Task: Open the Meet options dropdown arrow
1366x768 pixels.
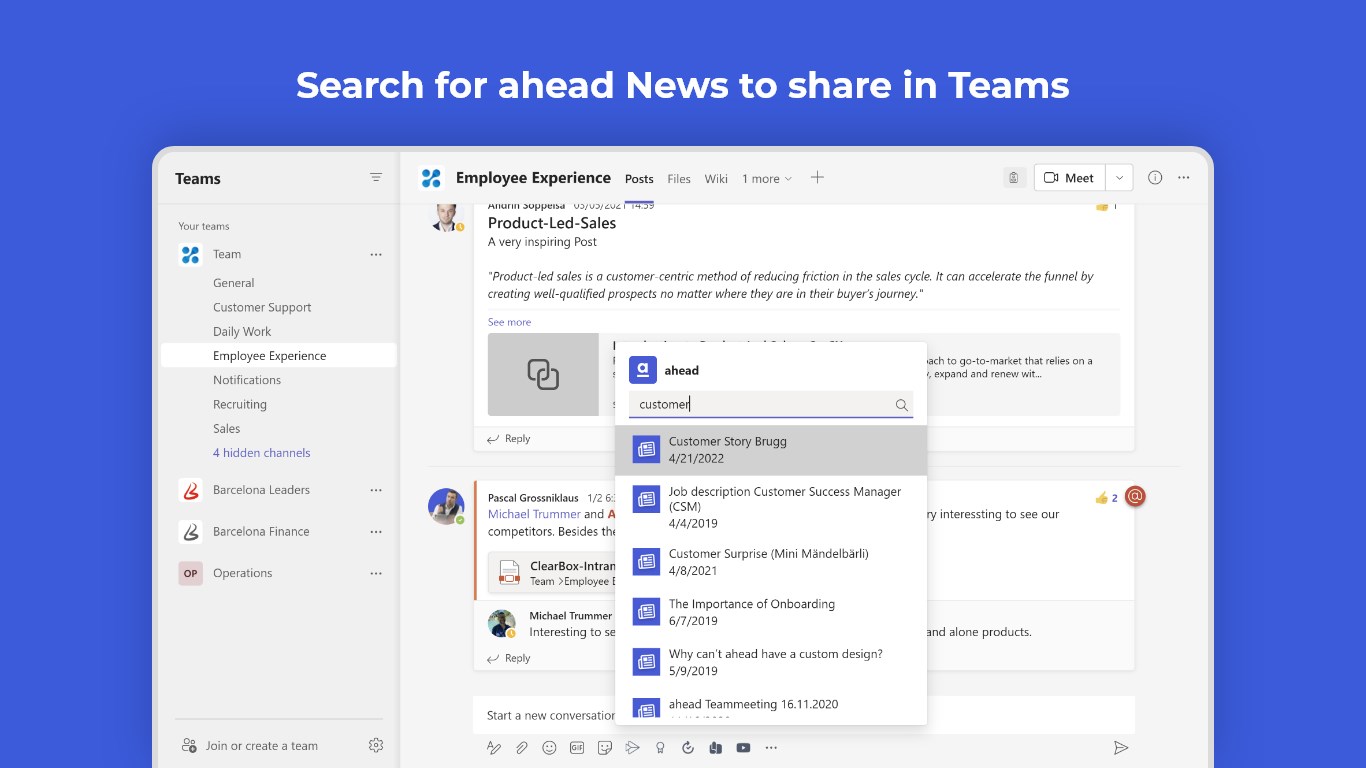Action: click(1120, 178)
